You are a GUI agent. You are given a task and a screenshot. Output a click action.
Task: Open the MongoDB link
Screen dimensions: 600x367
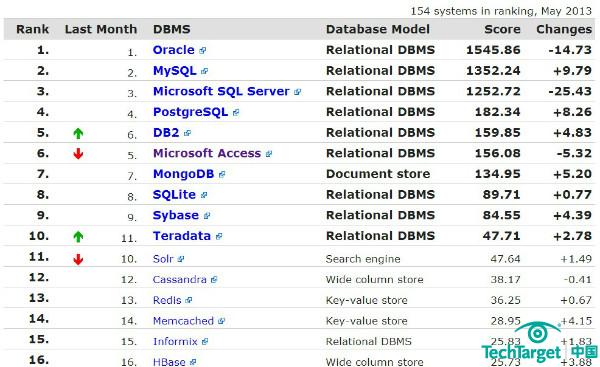coord(183,174)
